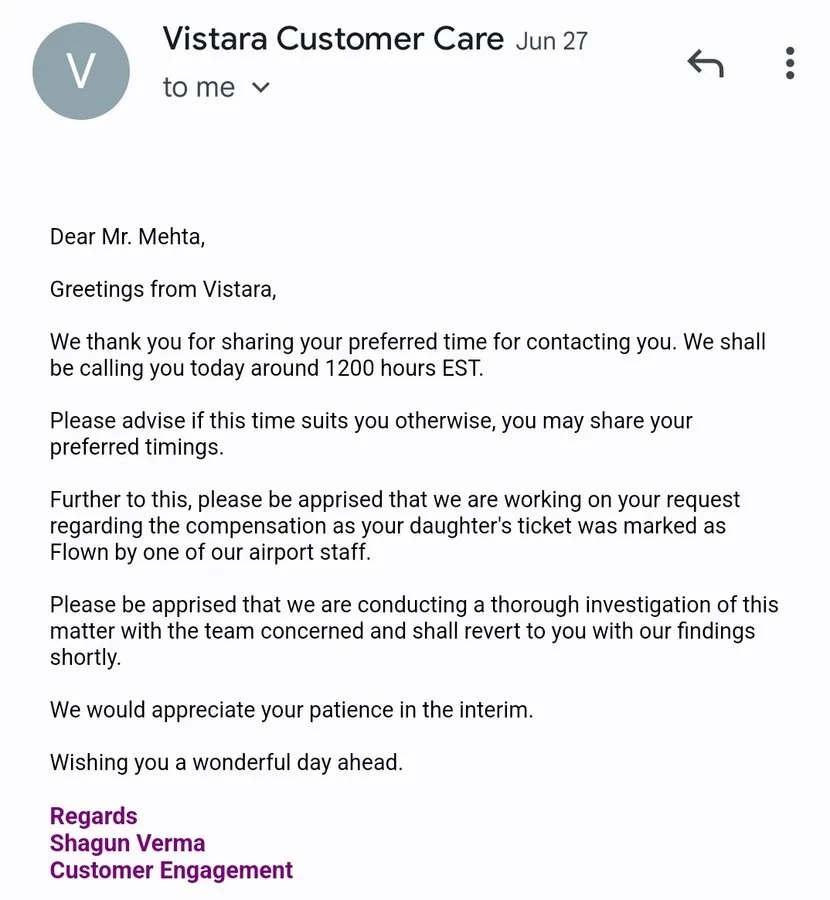Click the "thorough investigation" paragraph
The width and height of the screenshot is (830, 900).
(x=414, y=631)
